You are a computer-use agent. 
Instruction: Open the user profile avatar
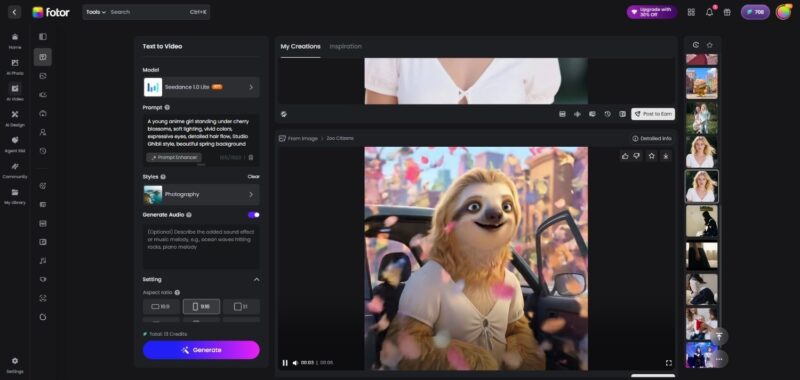[783, 12]
